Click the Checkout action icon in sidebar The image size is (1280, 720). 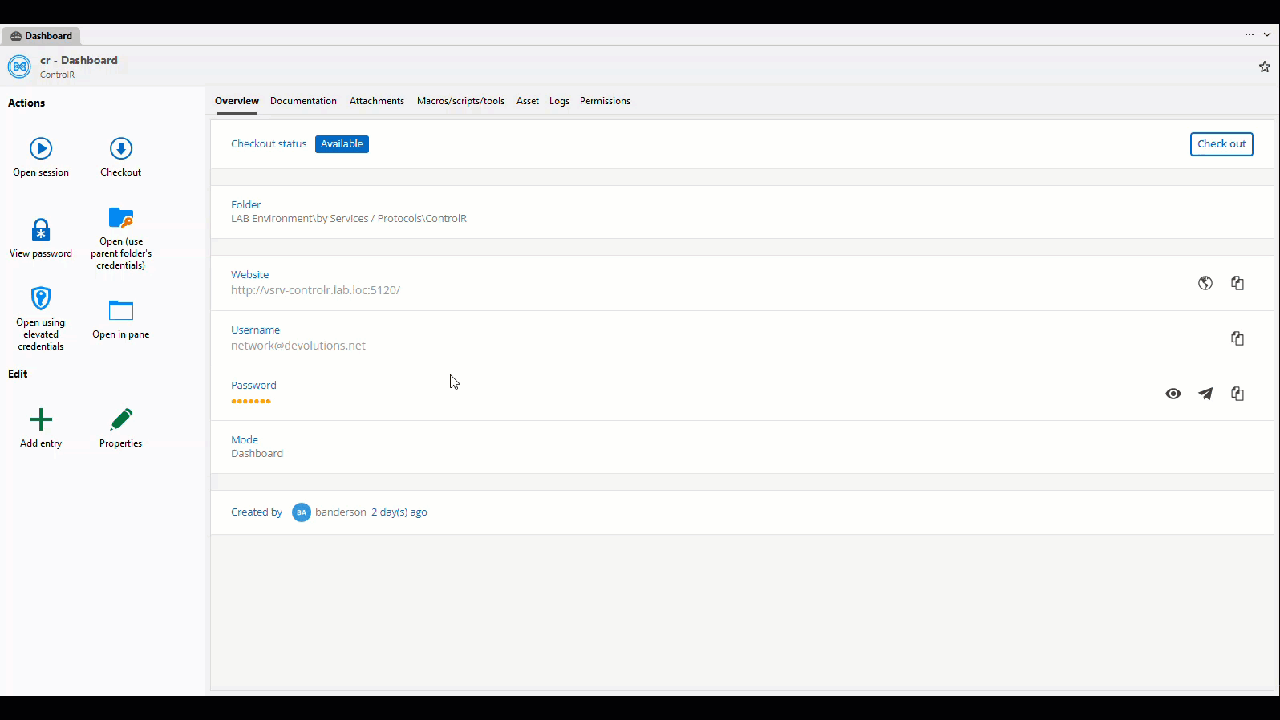[x=121, y=149]
